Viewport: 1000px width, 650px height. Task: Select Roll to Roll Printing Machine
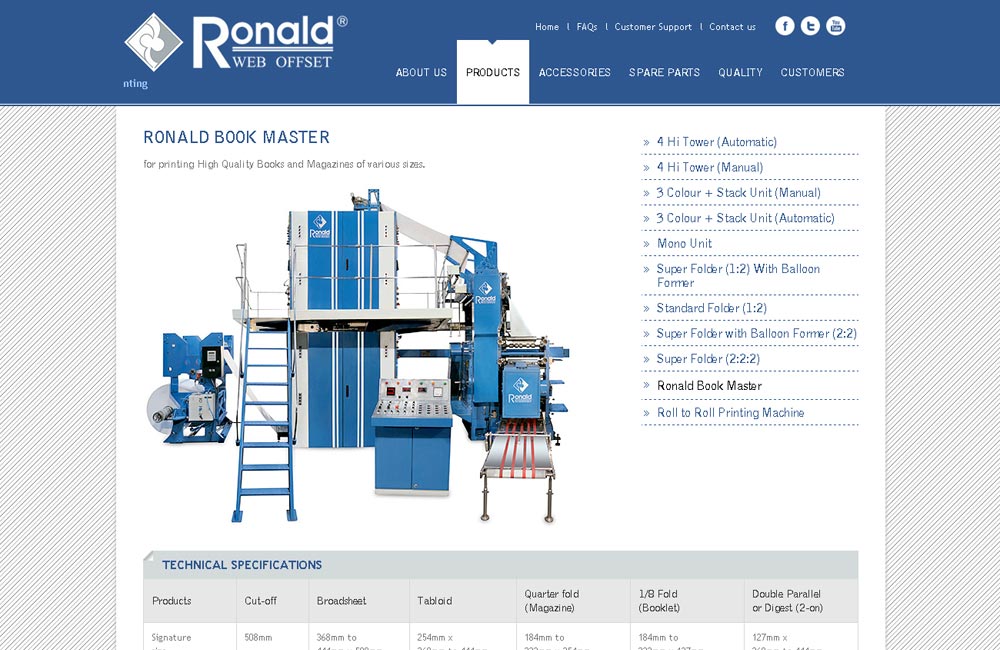click(730, 413)
